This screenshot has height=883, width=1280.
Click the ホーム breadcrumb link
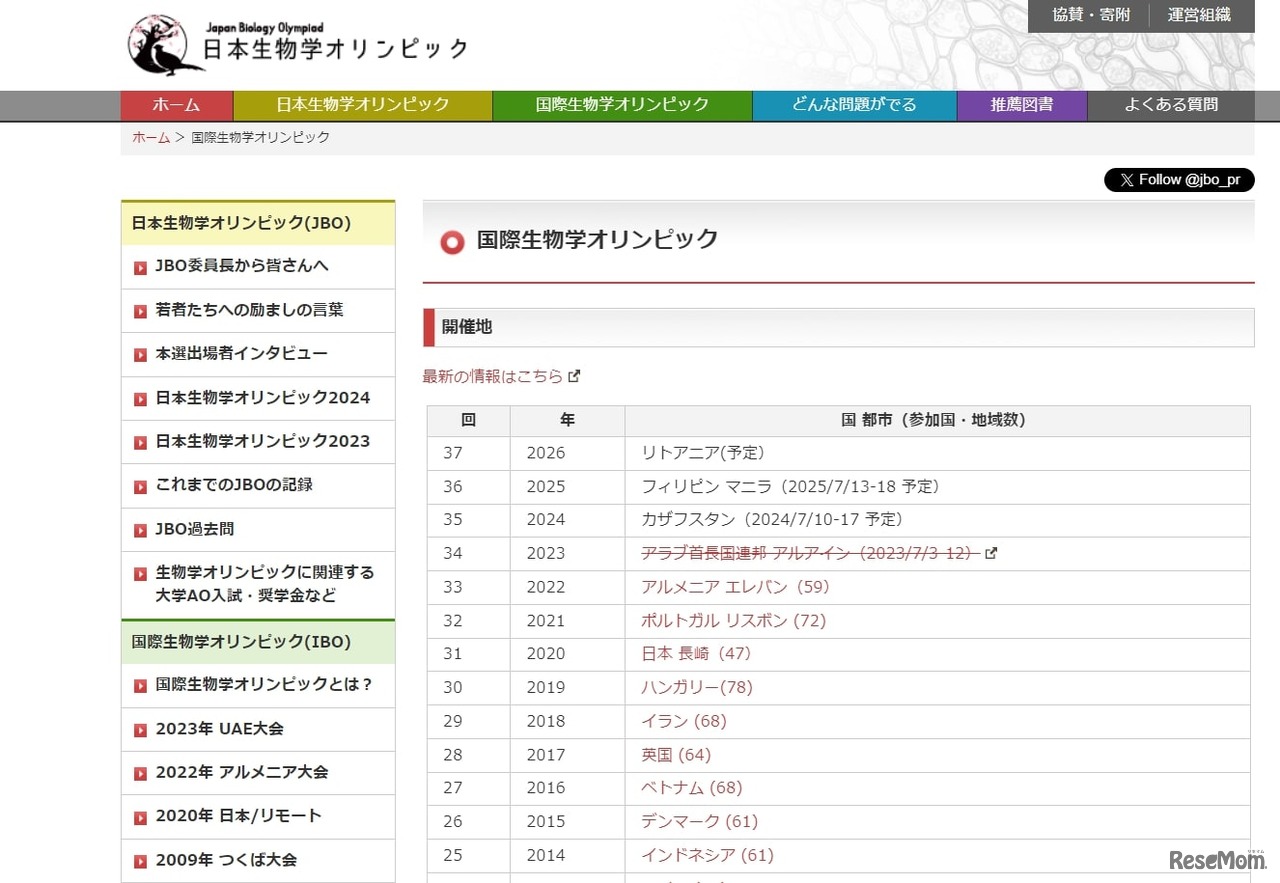[x=151, y=137]
